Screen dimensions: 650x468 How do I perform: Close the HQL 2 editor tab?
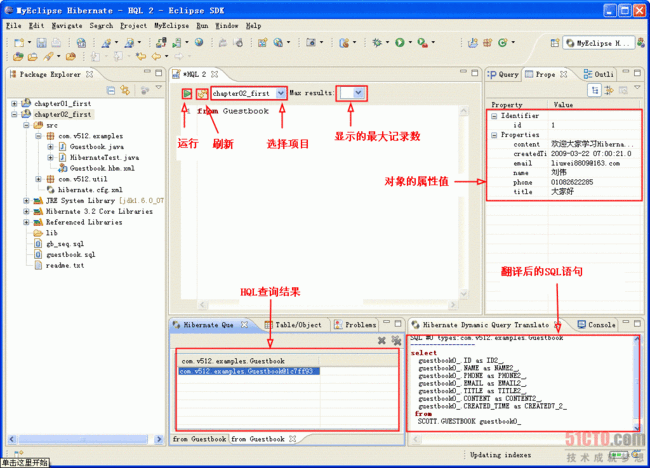tap(214, 74)
